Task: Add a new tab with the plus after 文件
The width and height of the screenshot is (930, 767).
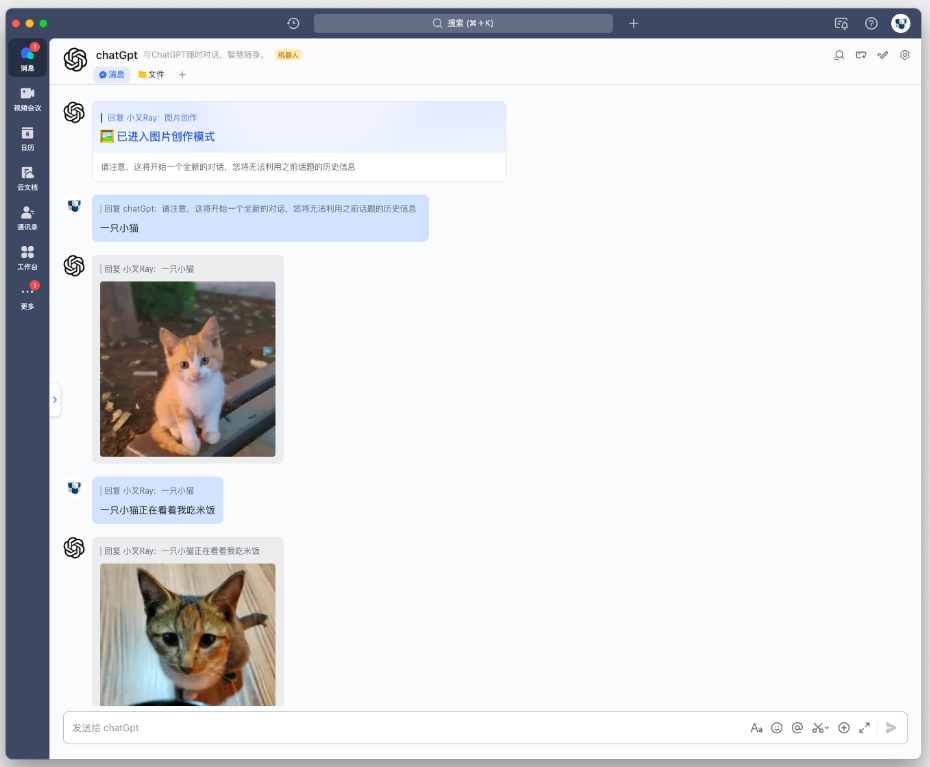Action: click(x=182, y=75)
